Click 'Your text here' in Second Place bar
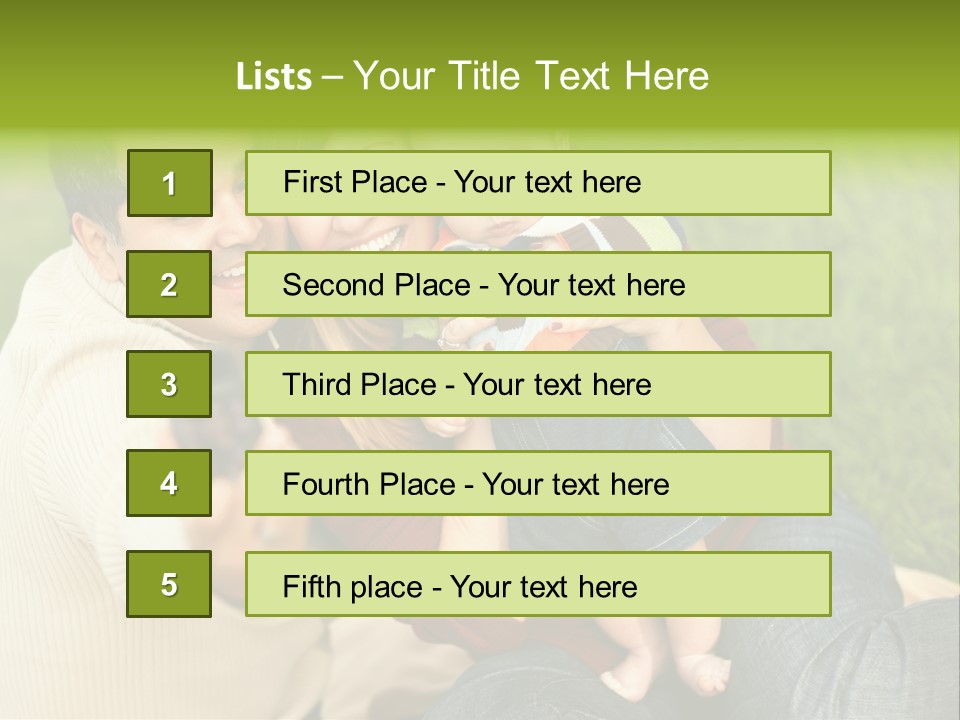The height and width of the screenshot is (720, 960). point(591,285)
